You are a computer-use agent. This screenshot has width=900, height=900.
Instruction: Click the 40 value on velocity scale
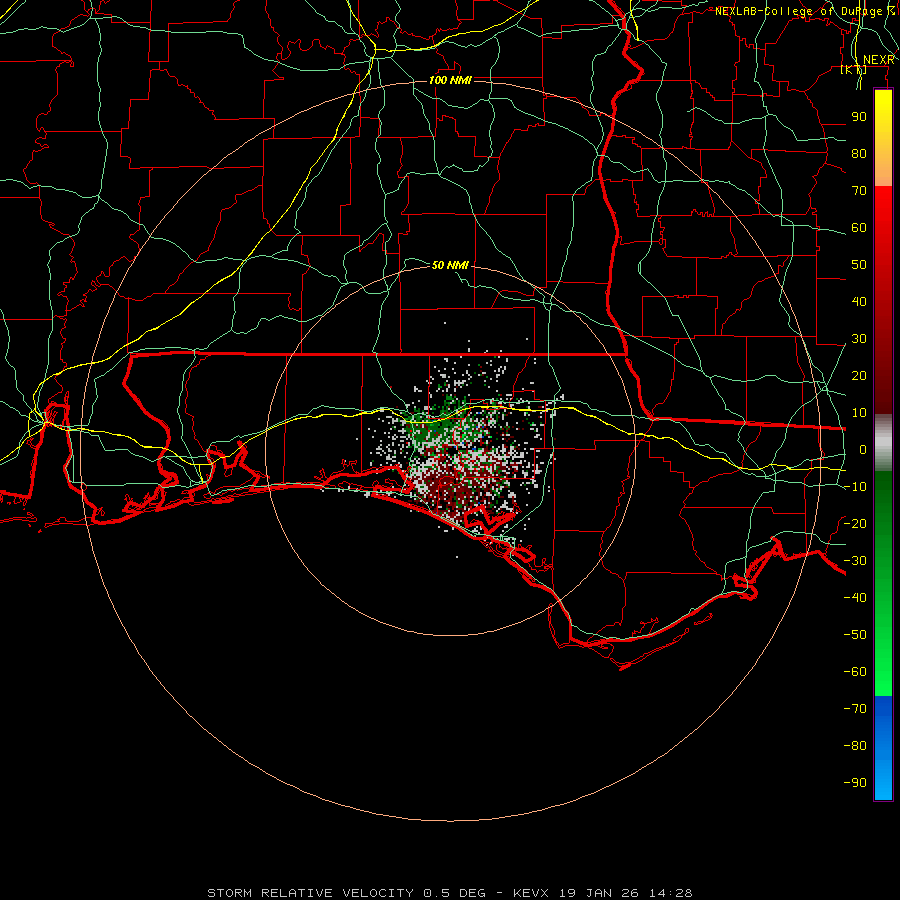point(859,302)
